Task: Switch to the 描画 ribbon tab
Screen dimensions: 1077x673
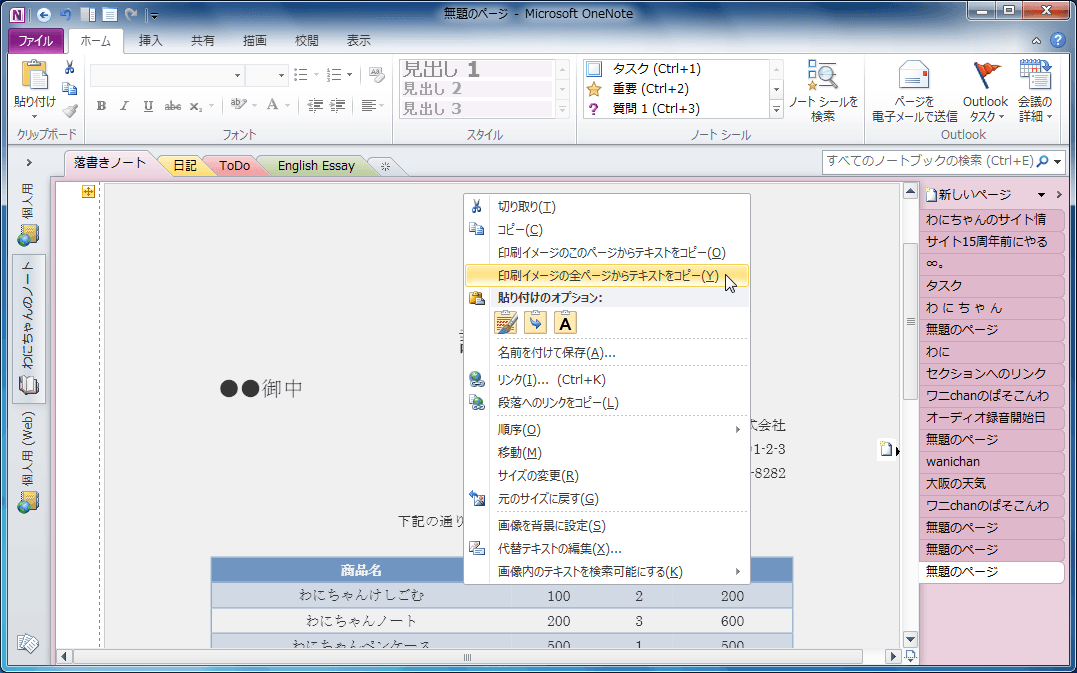Action: (255, 41)
